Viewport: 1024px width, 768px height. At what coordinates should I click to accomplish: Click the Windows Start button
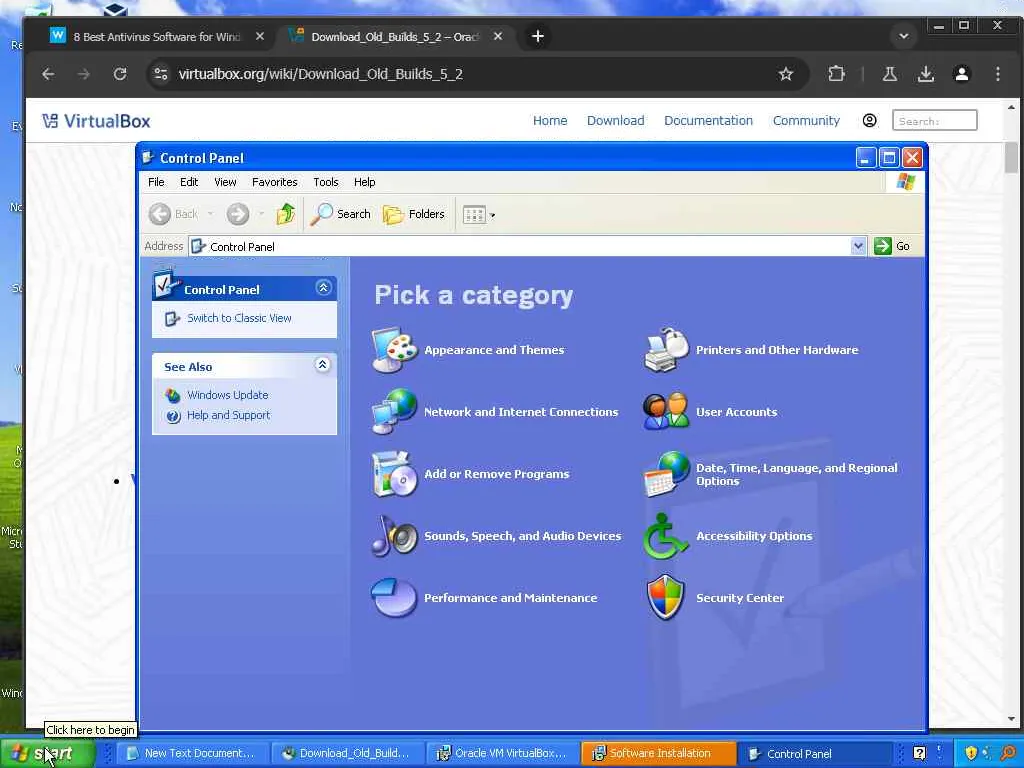coord(47,754)
